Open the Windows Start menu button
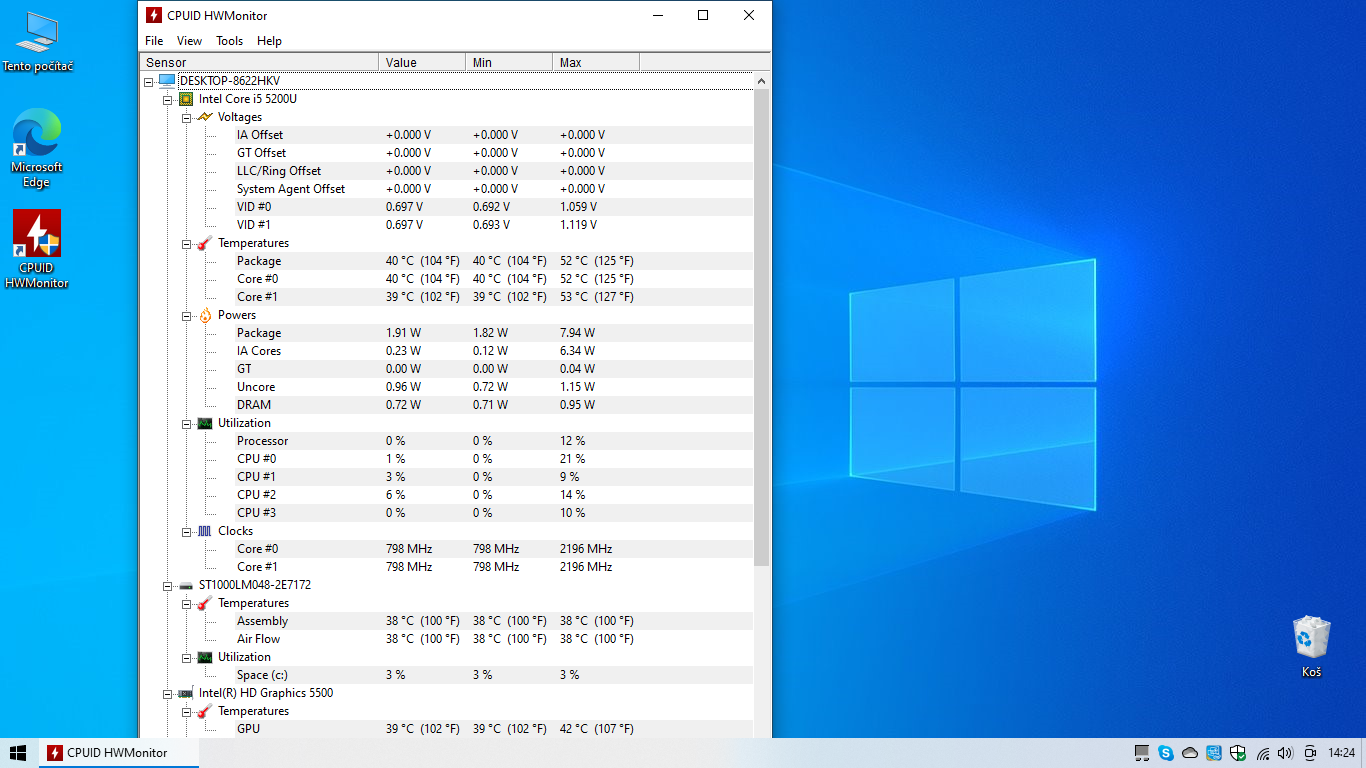The height and width of the screenshot is (768, 1366). [x=18, y=753]
